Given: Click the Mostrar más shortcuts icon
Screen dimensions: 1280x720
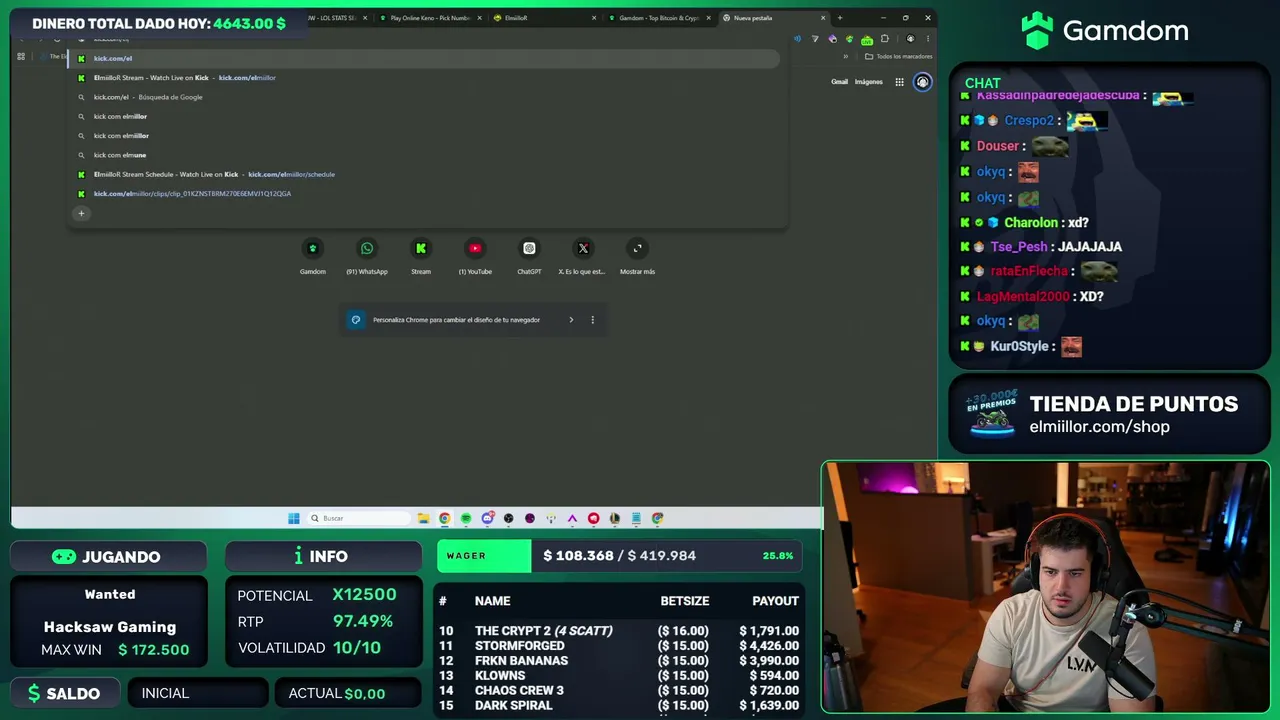Looking at the screenshot, I should 637,249.
